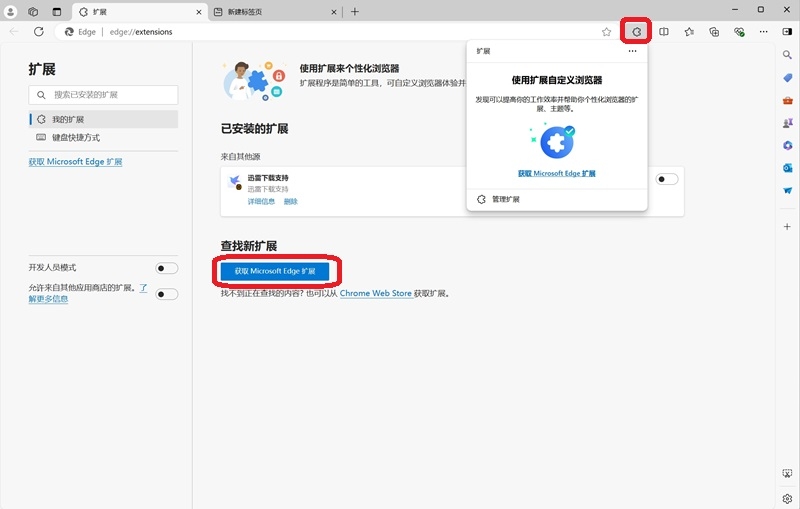The height and width of the screenshot is (509, 800).
Task: Switch to the 新建标签页 tab
Action: click(276, 12)
